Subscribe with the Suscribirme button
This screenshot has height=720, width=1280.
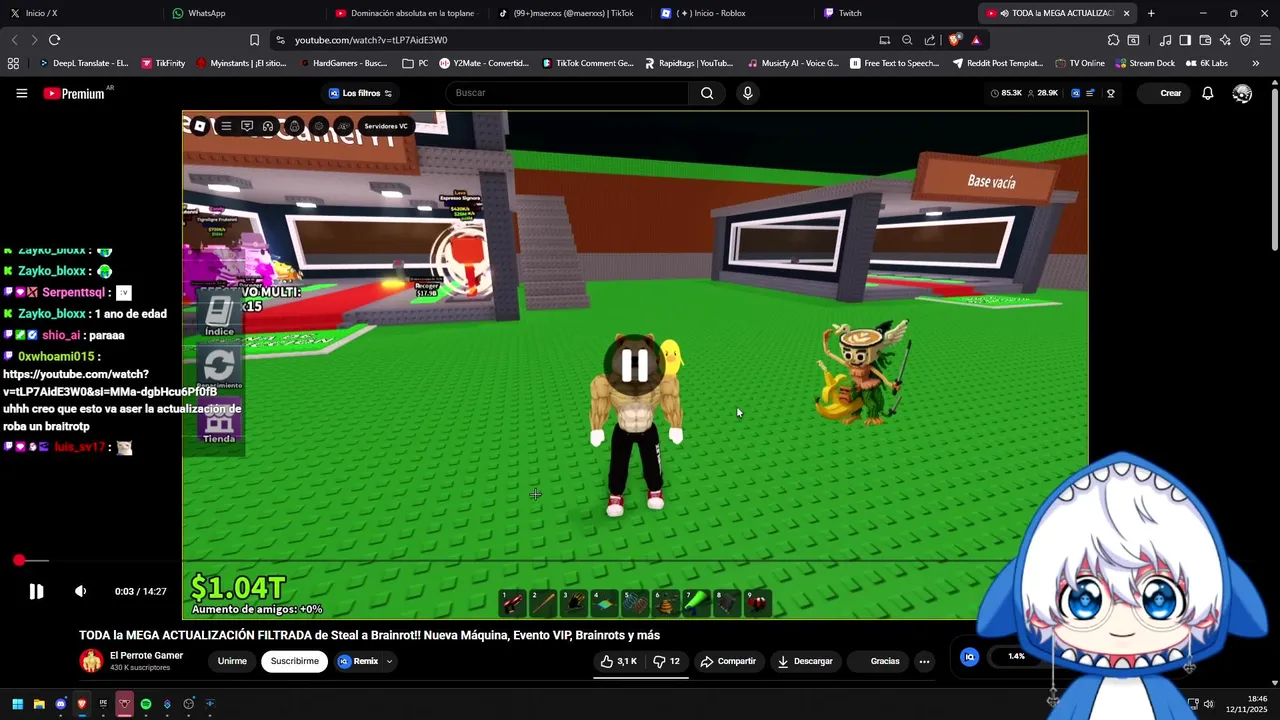click(295, 661)
